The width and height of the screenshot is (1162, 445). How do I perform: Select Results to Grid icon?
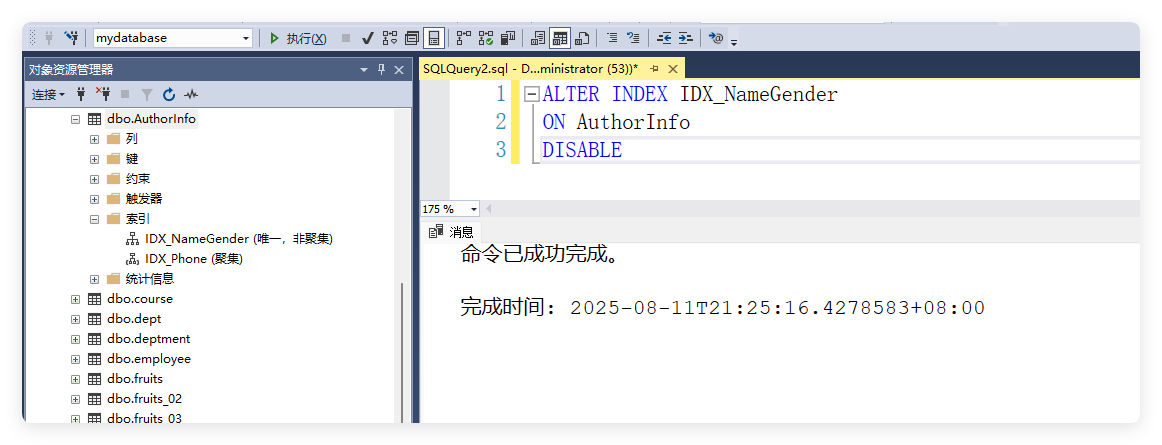(560, 38)
